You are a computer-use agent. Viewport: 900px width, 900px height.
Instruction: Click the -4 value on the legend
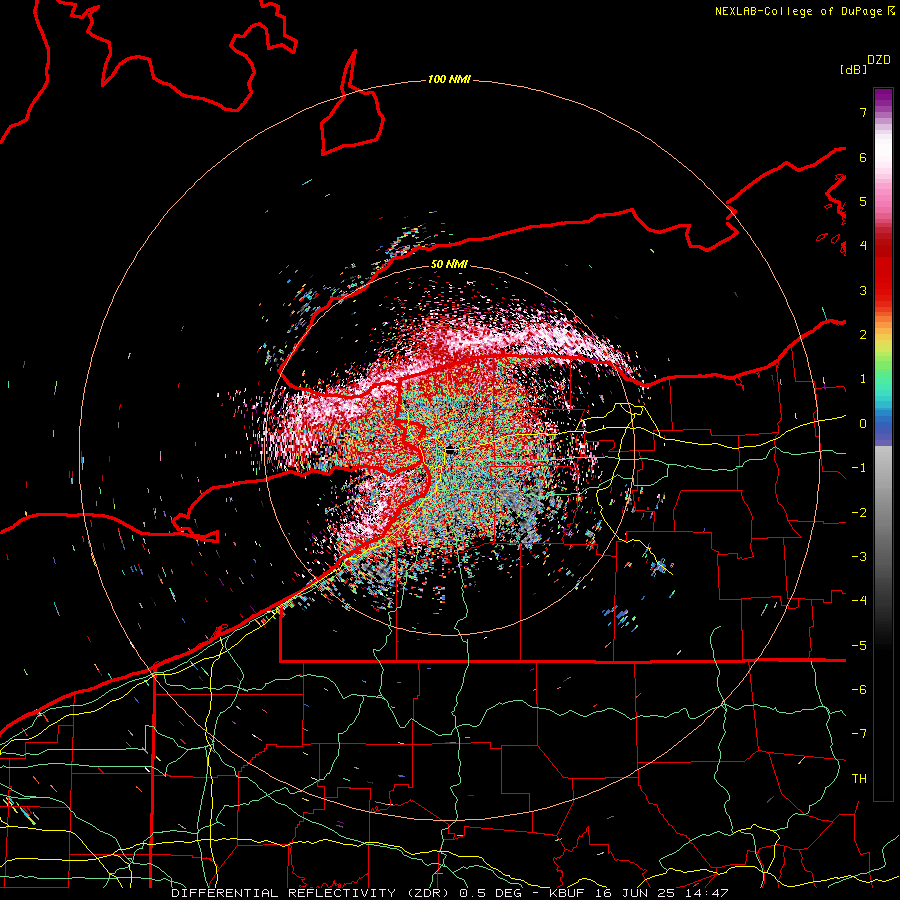tap(859, 601)
